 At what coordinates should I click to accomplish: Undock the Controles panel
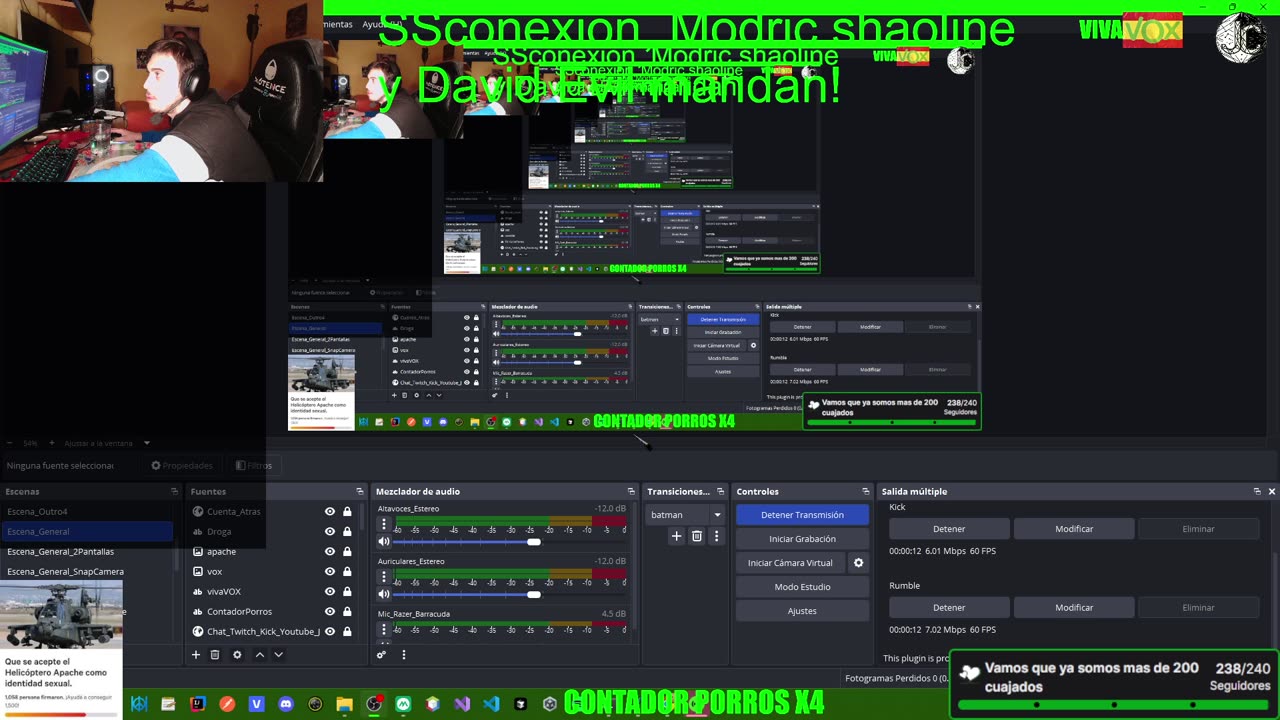[x=866, y=491]
